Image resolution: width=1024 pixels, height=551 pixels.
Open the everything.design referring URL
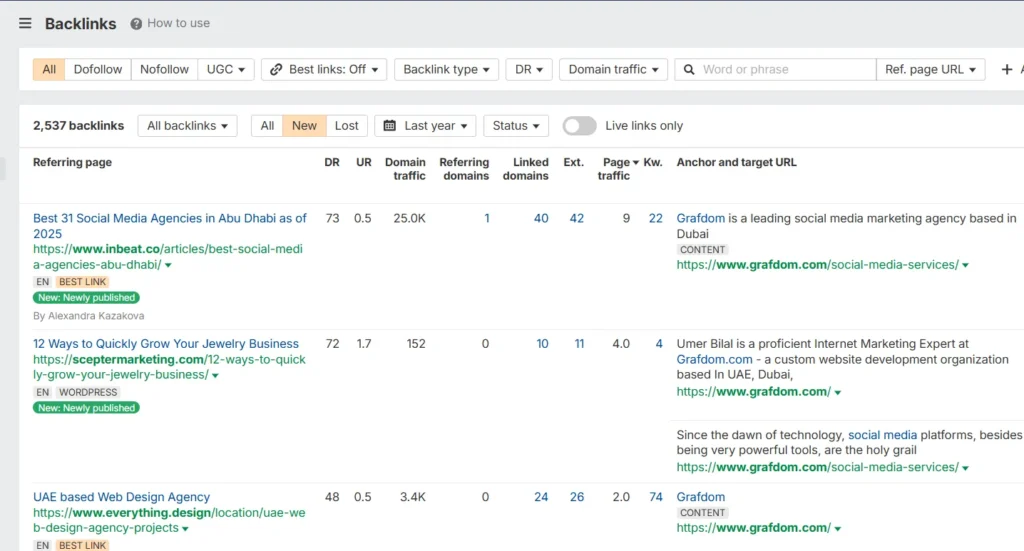pos(169,520)
